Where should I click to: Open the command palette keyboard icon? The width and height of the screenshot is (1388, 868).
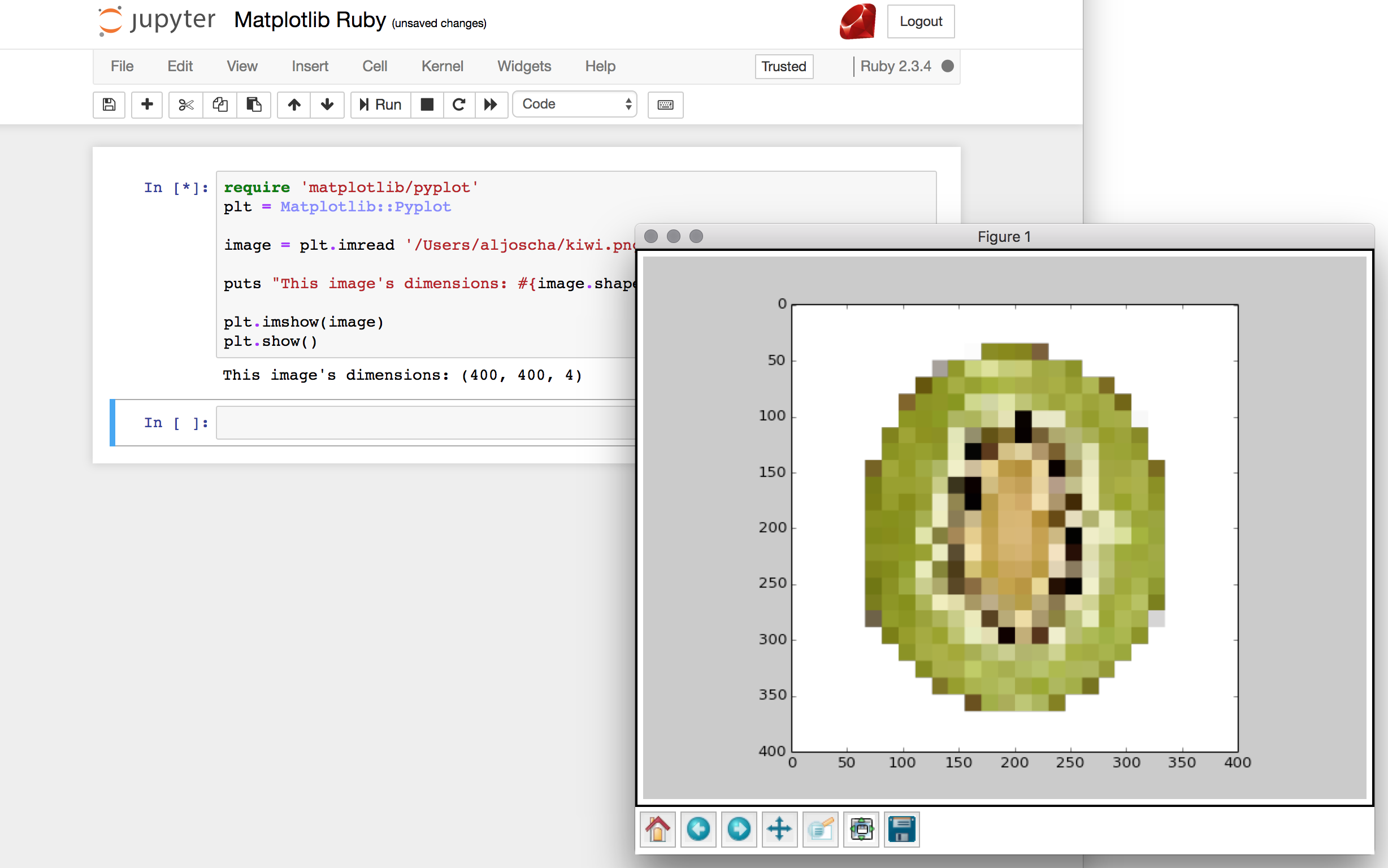665,105
